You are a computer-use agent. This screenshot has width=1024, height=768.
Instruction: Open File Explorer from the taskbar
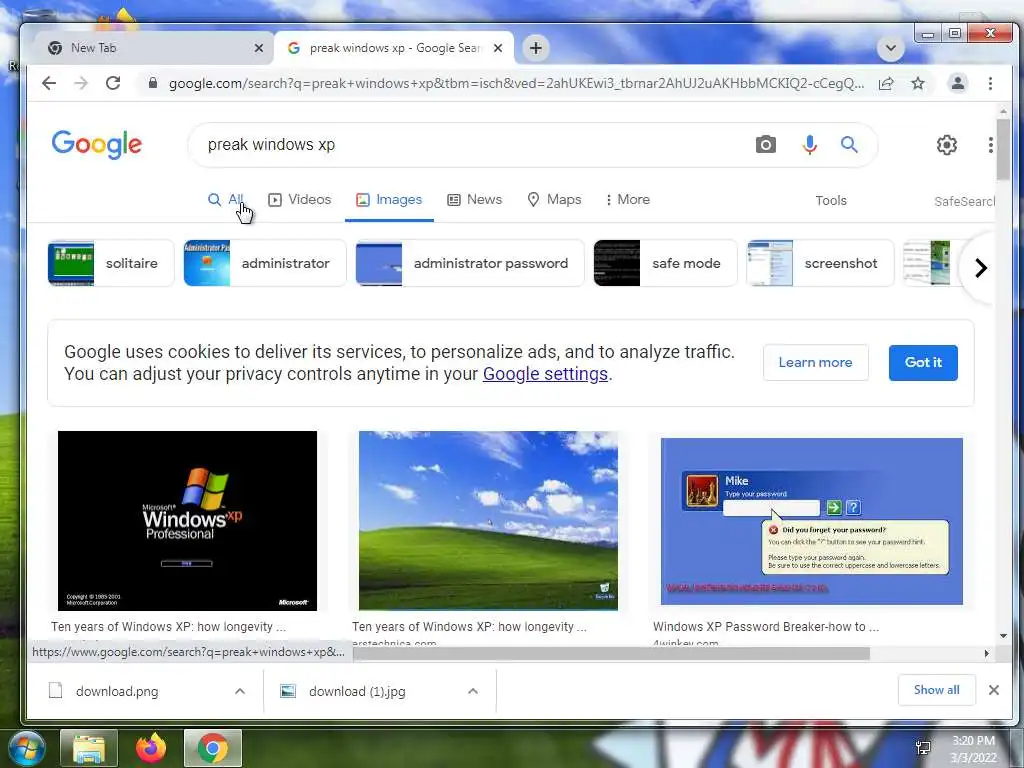[89, 748]
